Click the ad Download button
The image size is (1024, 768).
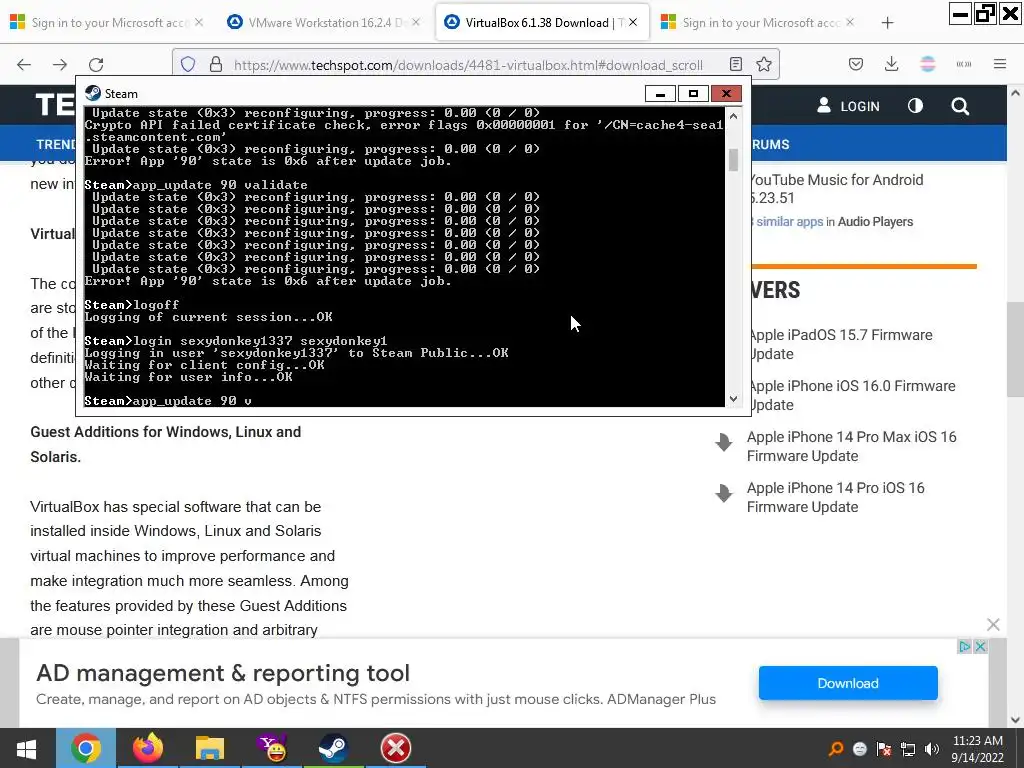coord(848,683)
